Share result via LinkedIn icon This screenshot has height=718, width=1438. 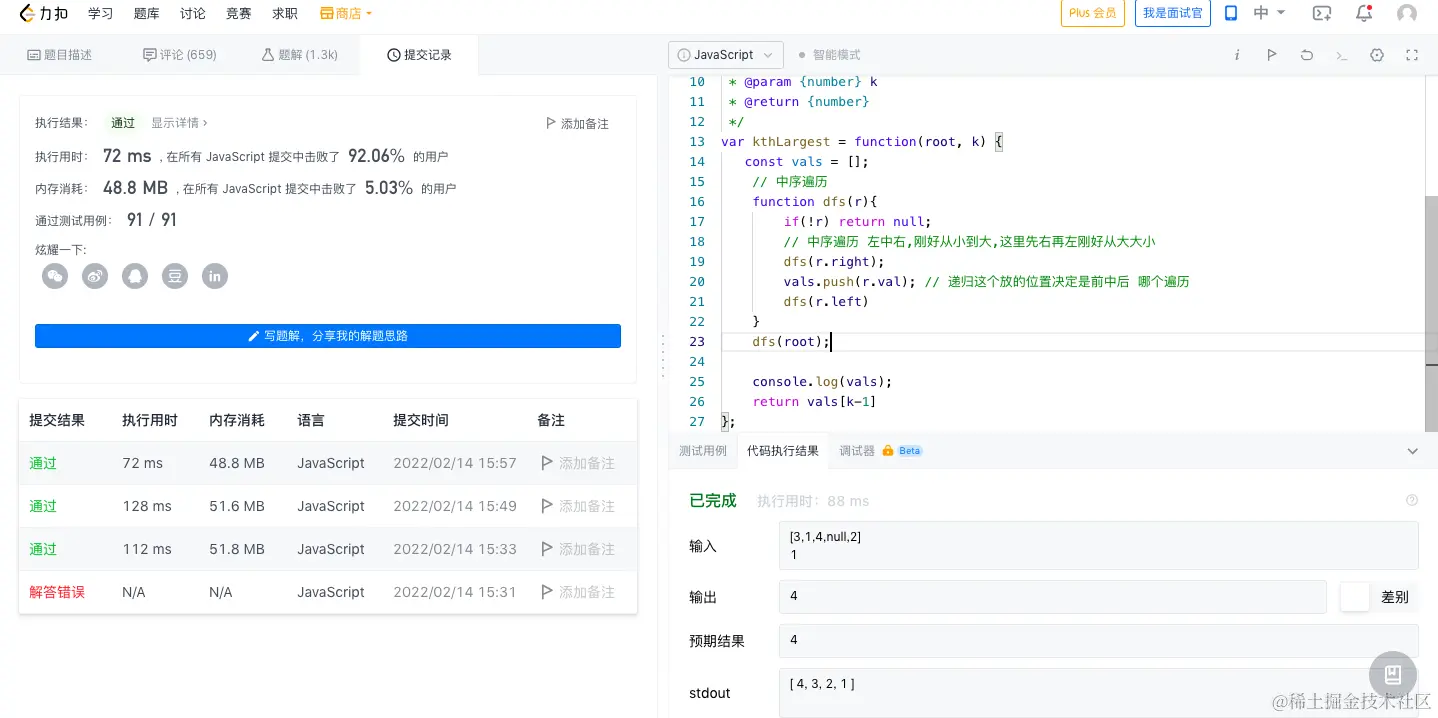215,276
